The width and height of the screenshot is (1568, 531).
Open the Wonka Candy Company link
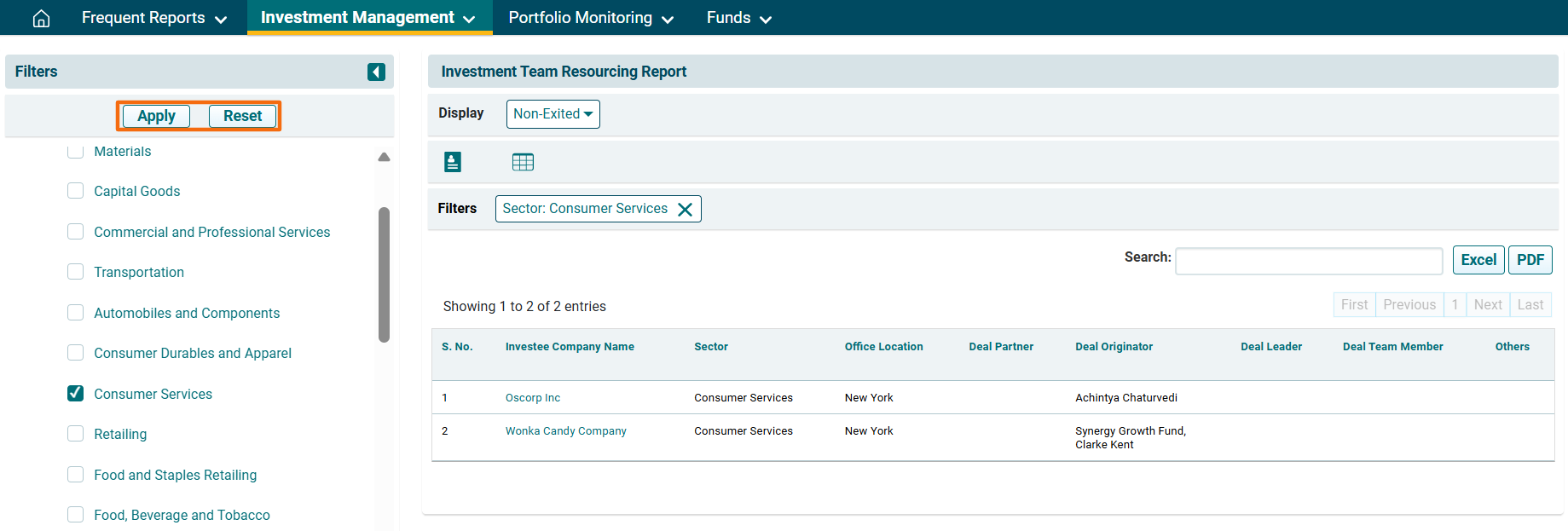click(565, 431)
